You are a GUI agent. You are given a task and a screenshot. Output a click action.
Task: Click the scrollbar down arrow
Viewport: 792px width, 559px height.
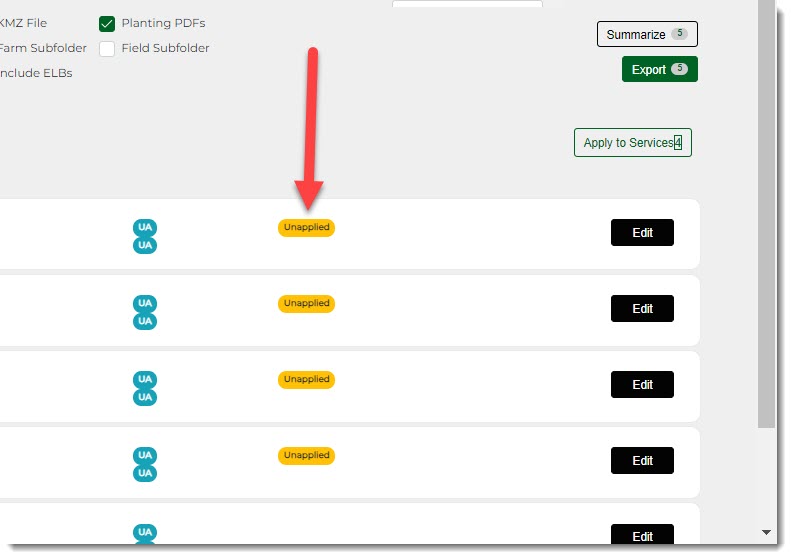(767, 533)
